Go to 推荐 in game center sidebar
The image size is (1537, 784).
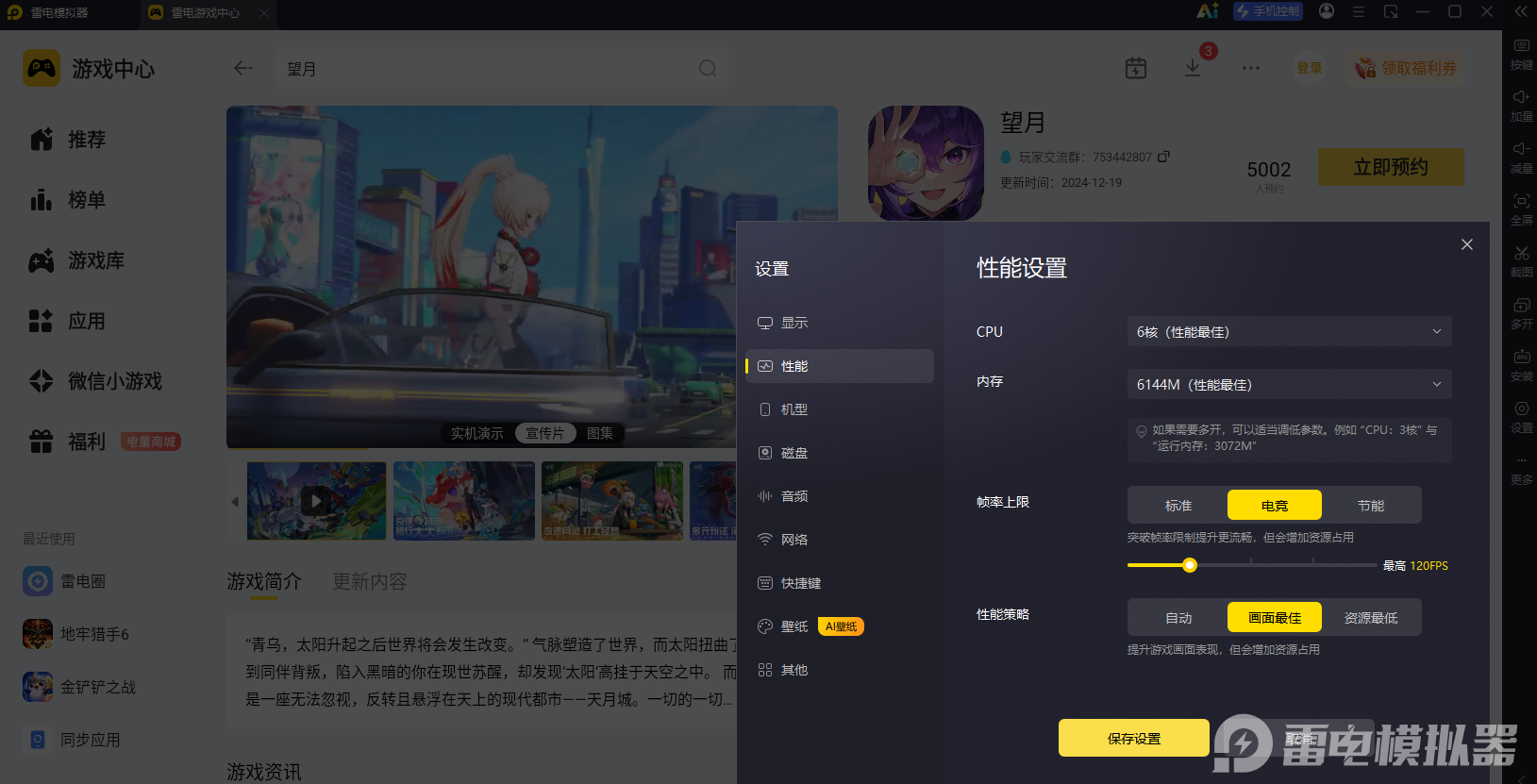point(68,140)
